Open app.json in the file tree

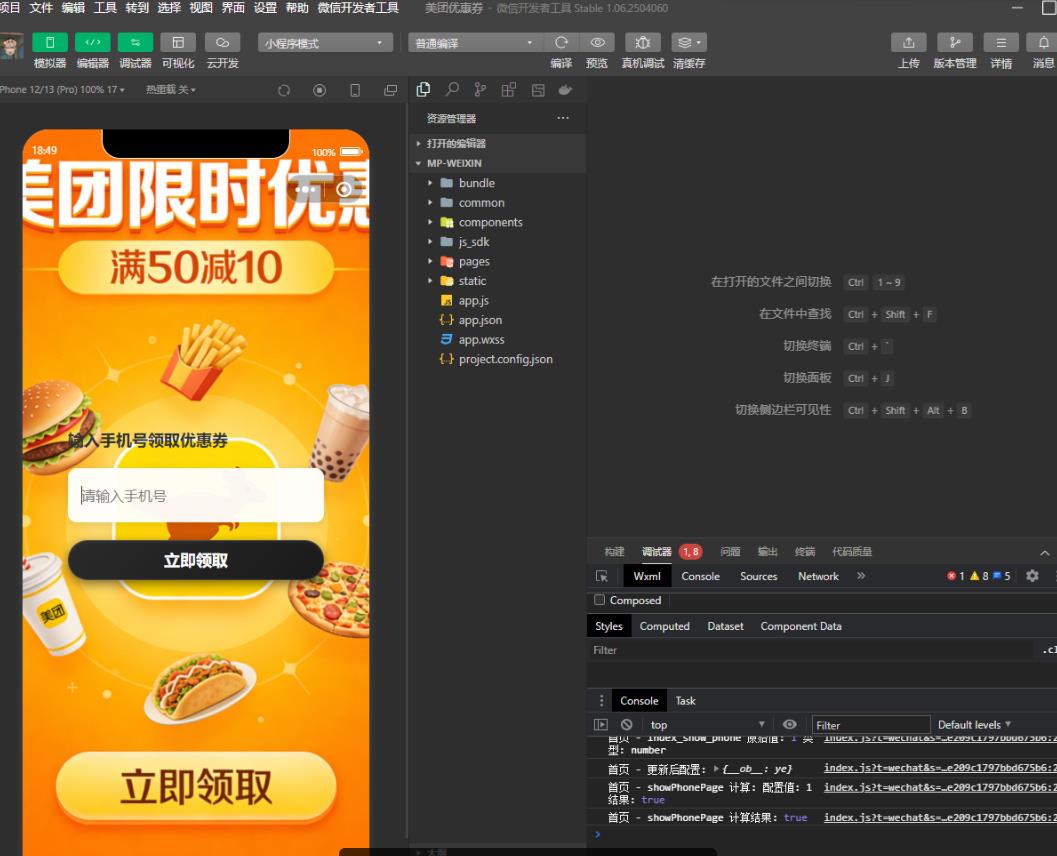point(480,320)
